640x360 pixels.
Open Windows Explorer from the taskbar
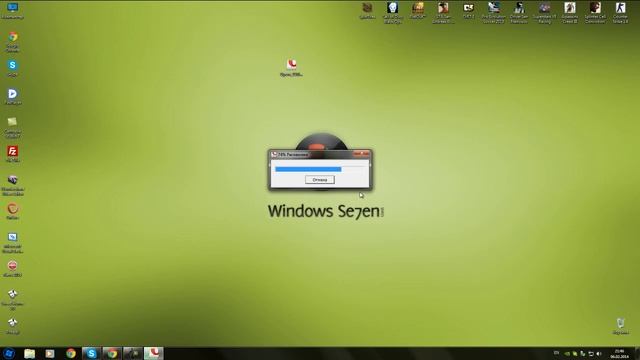pos(29,353)
